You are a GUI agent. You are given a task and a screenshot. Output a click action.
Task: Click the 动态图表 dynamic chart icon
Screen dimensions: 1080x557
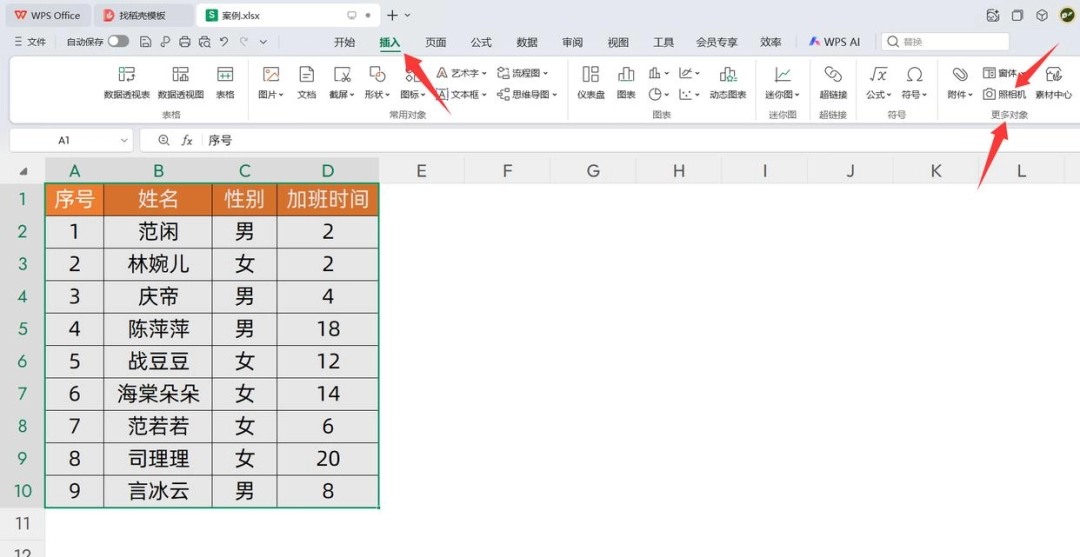[728, 83]
